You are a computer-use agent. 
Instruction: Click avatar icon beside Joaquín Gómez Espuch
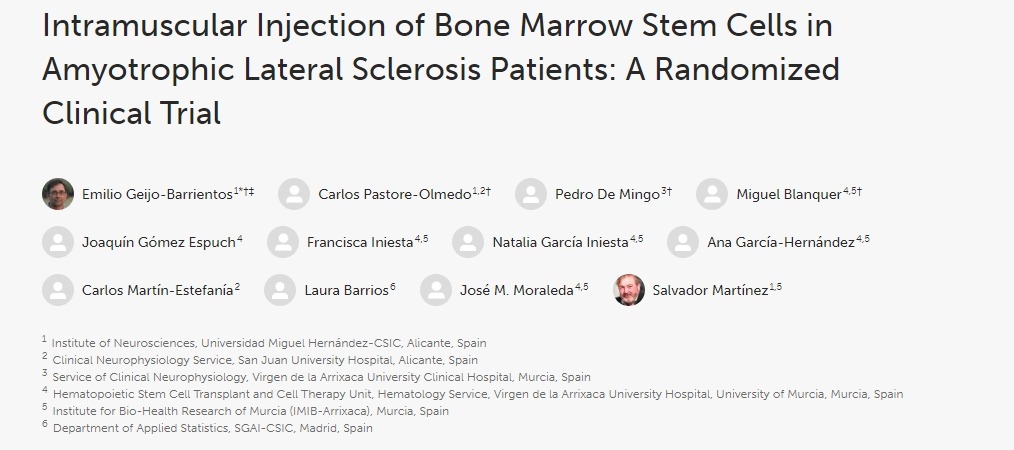click(x=58, y=242)
